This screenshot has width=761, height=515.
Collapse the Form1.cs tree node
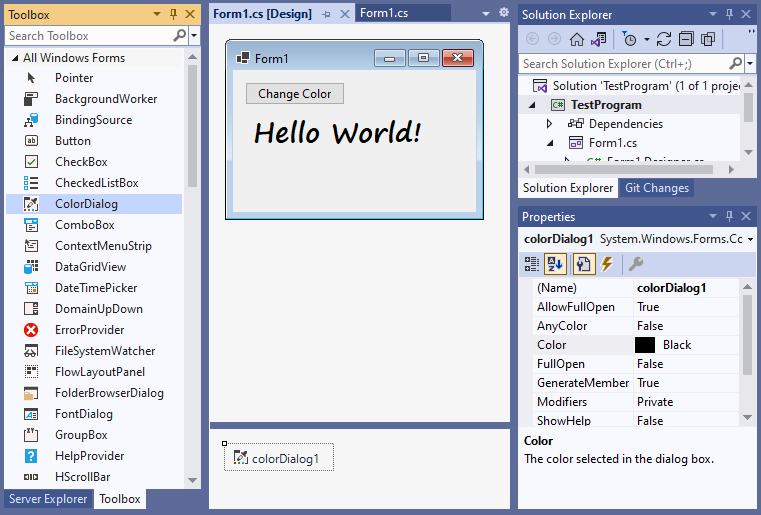(x=550, y=143)
